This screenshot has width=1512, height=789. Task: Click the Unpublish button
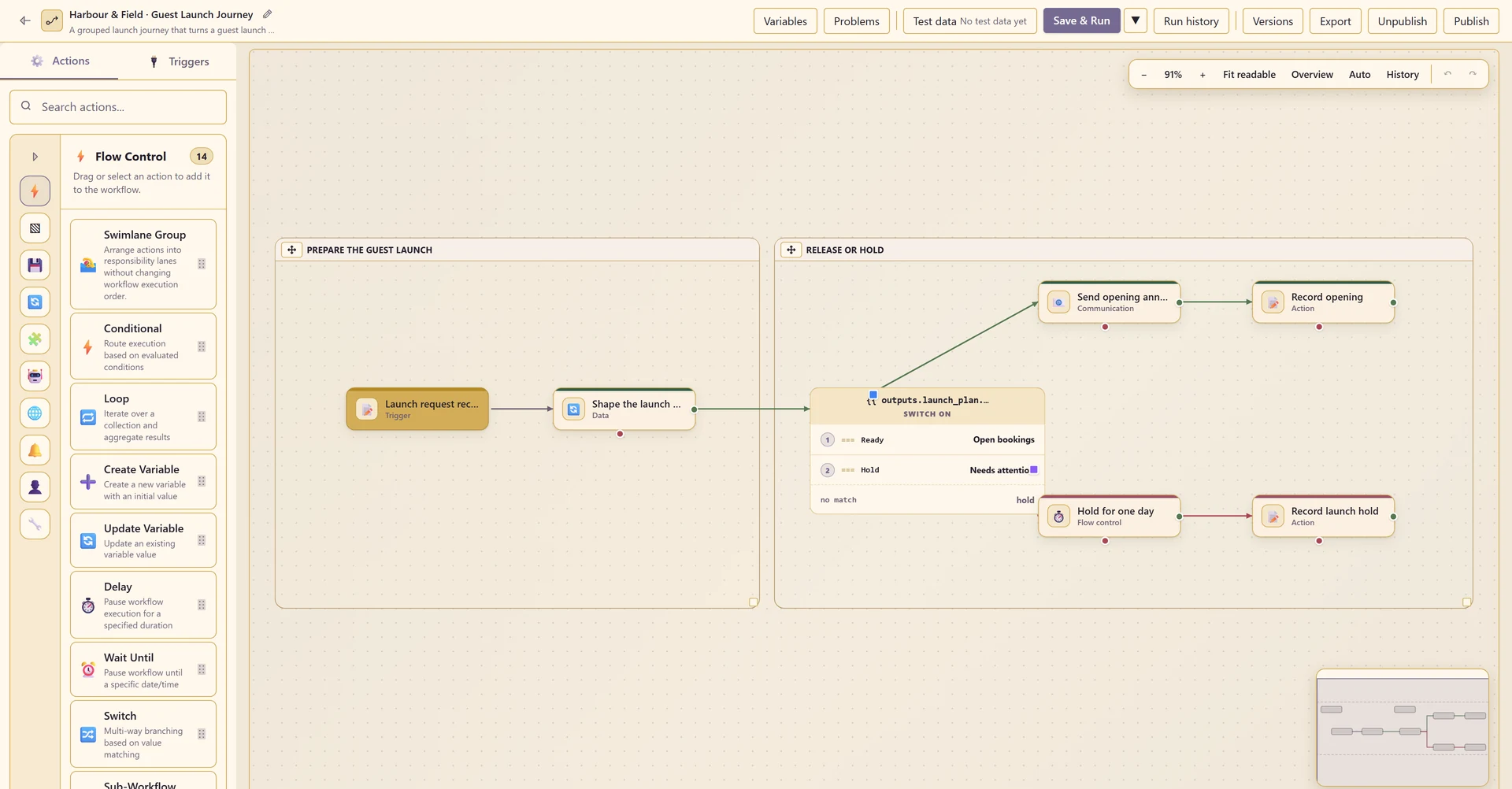click(1402, 21)
